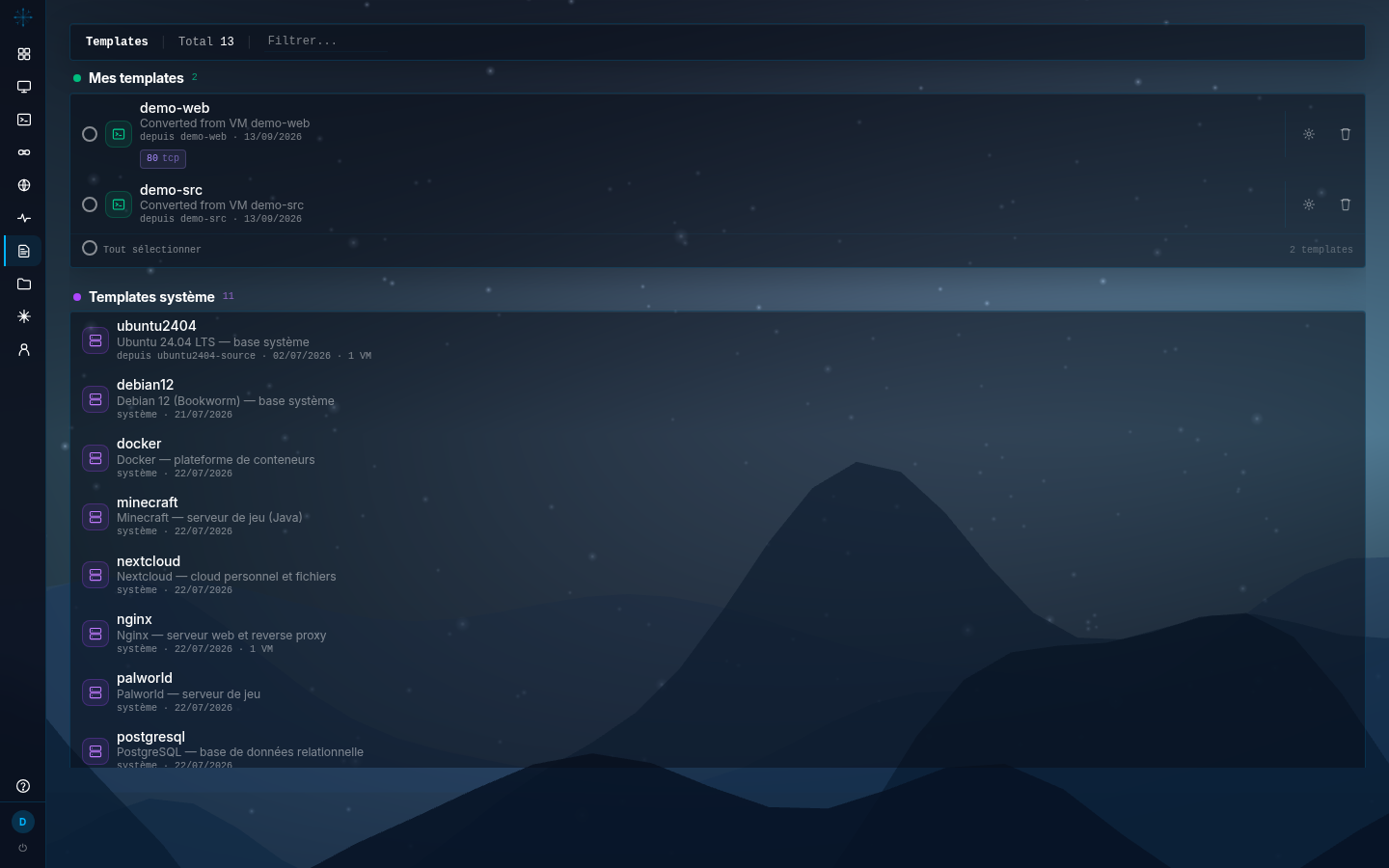Select the 'nextcloud' template name
Viewport: 1389px width, 868px height.
click(x=149, y=561)
